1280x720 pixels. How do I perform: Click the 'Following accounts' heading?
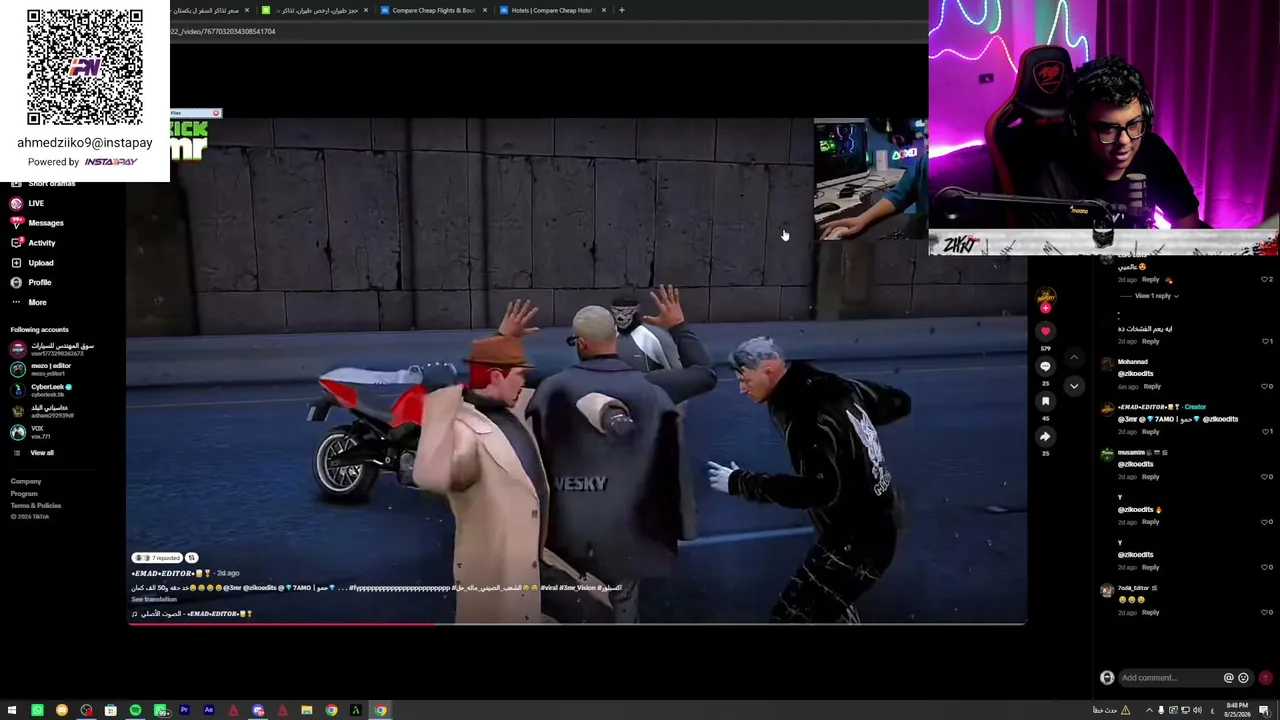pyautogui.click(x=40, y=330)
